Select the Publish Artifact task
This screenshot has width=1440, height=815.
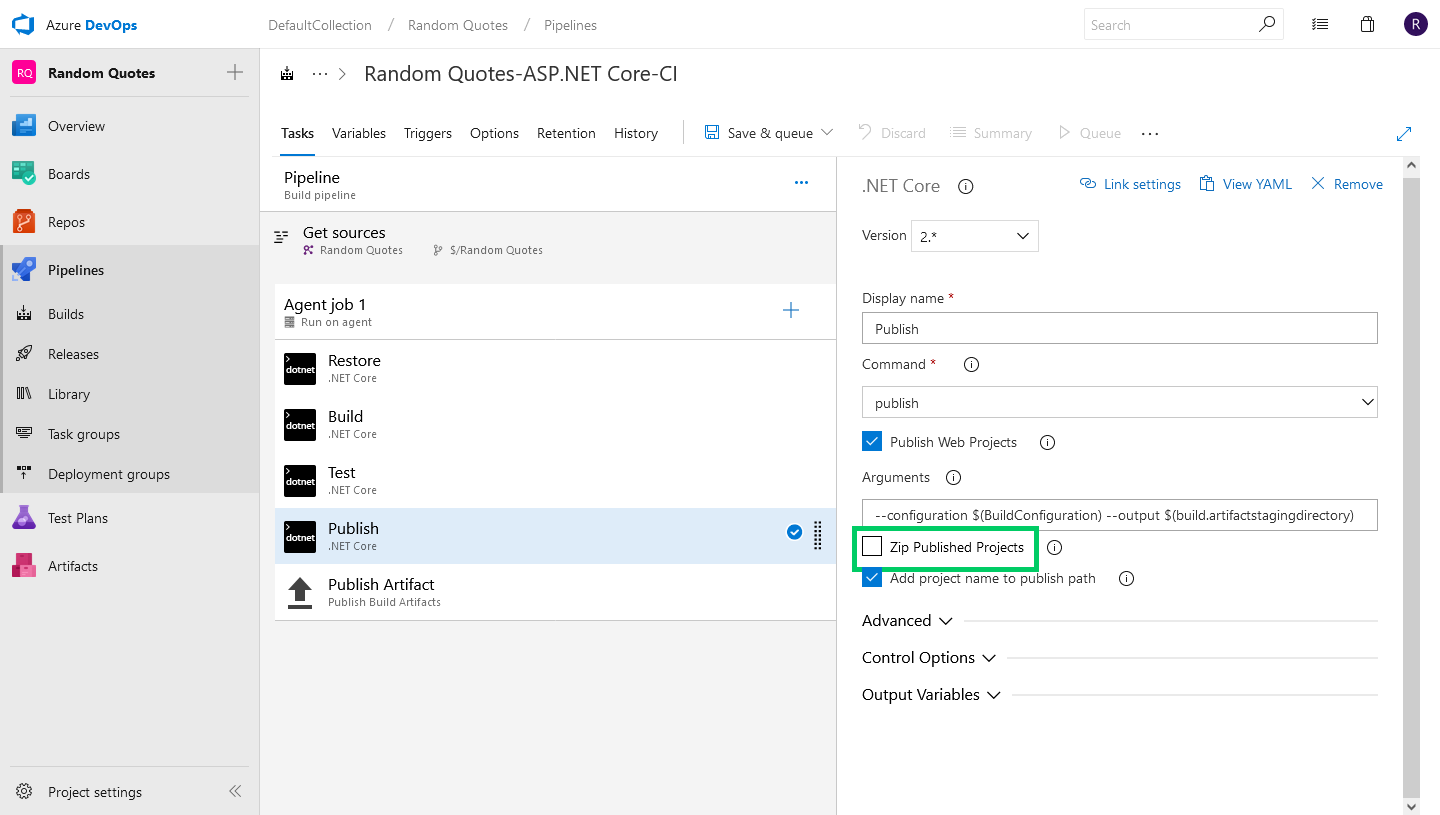[x=555, y=592]
